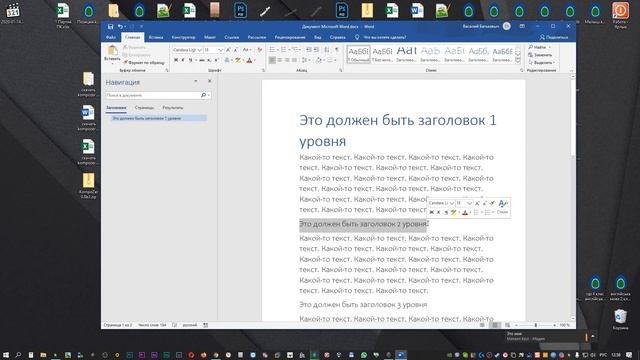Decrease font size in the ribbon
640x360 pixels.
tap(236, 50)
